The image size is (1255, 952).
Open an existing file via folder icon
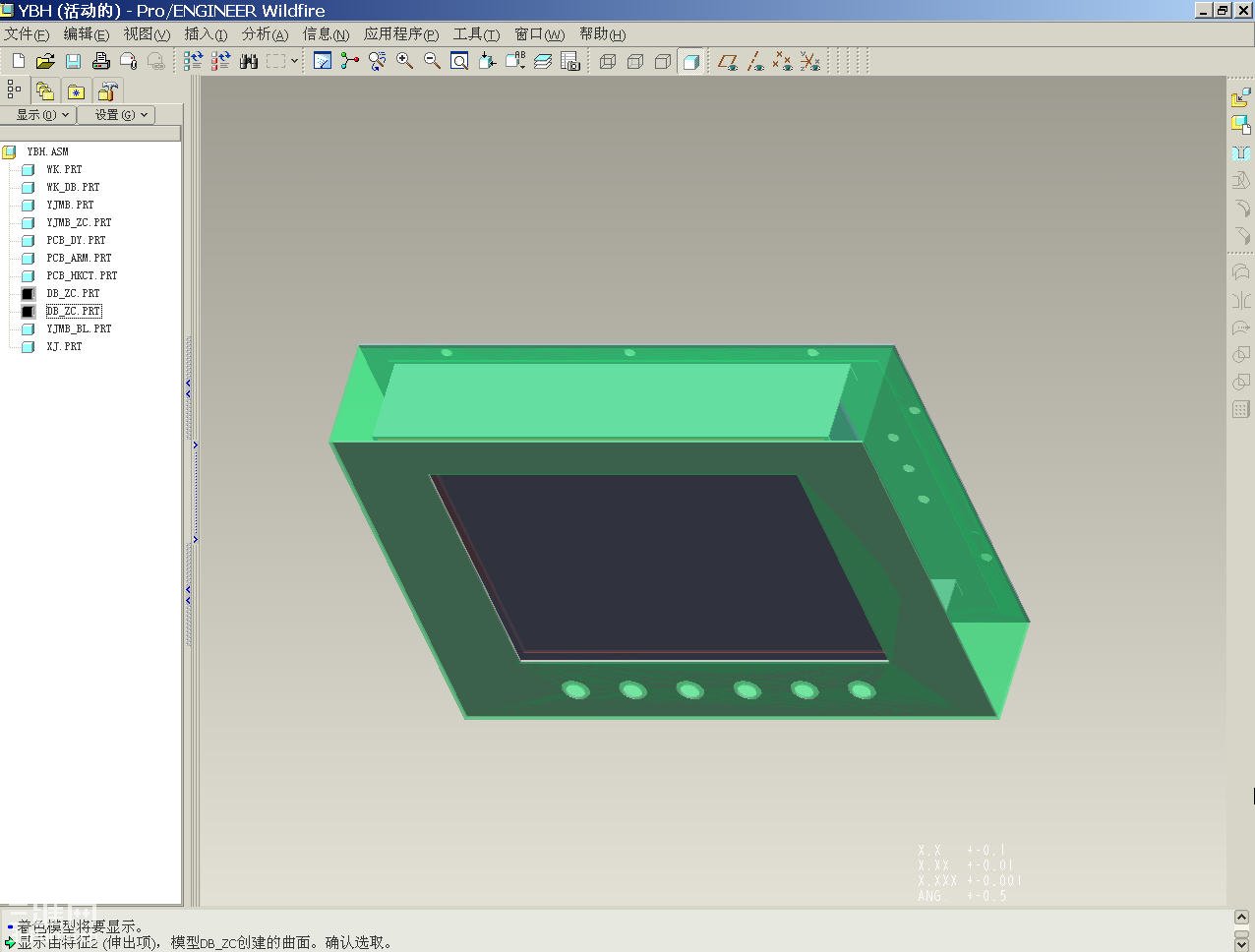45,61
